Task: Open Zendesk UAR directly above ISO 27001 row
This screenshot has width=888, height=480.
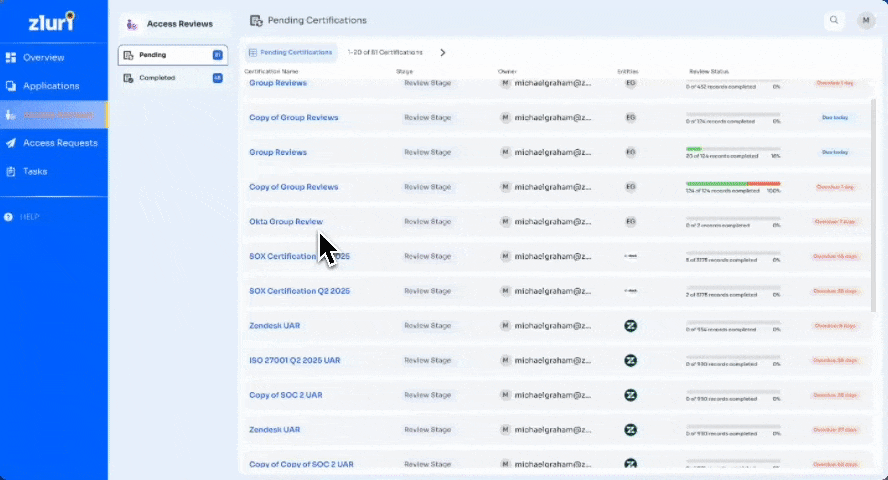Action: [x=275, y=325]
